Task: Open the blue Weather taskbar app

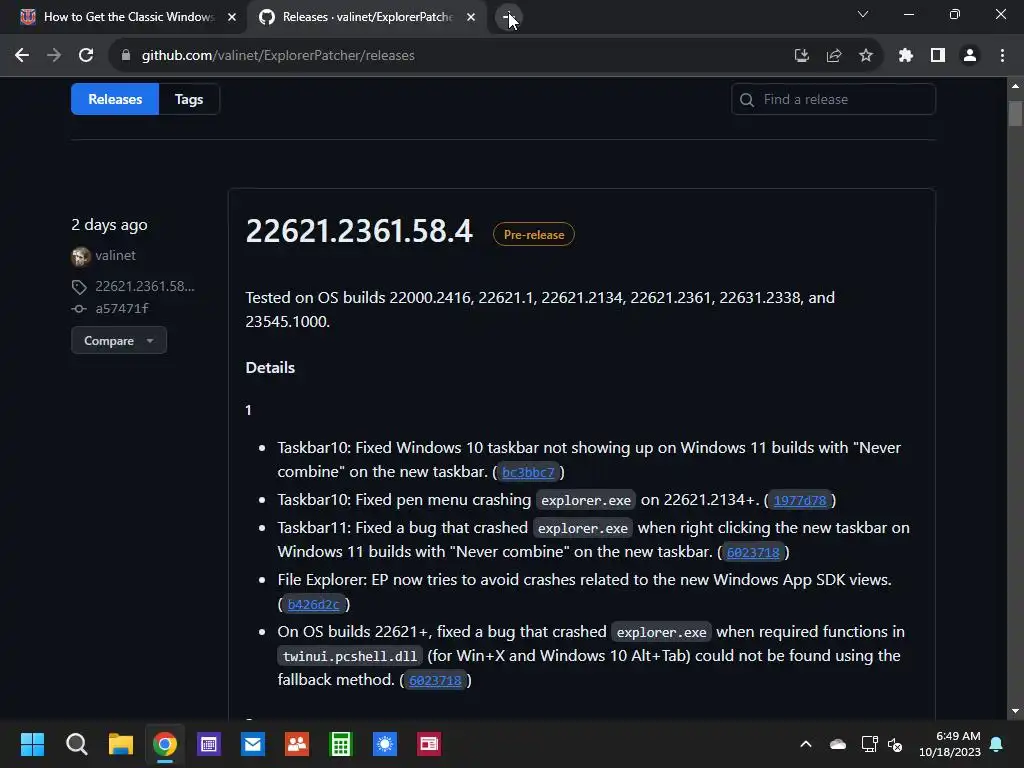Action: click(x=385, y=744)
